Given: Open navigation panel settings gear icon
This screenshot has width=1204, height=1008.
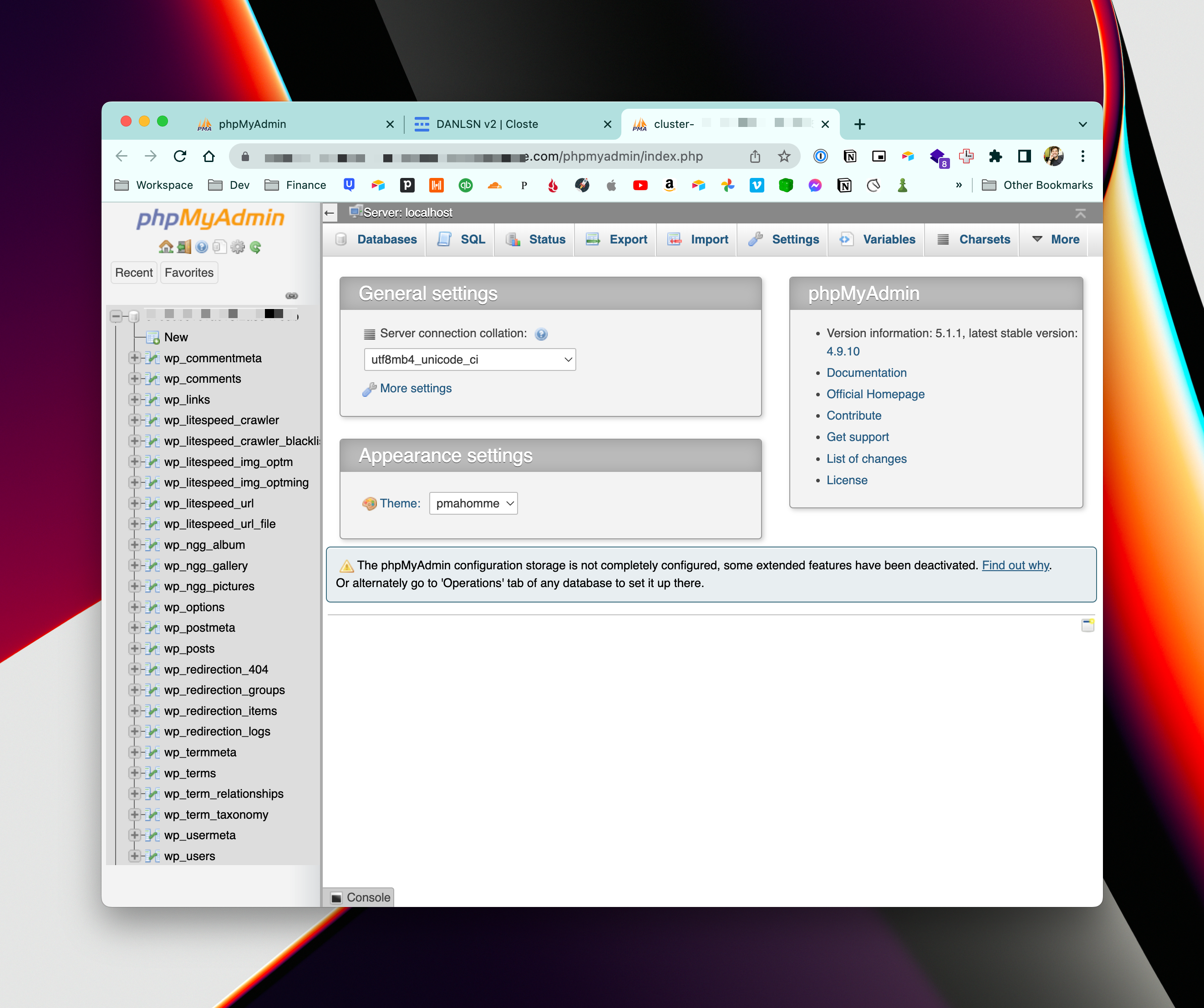Looking at the screenshot, I should 237,247.
